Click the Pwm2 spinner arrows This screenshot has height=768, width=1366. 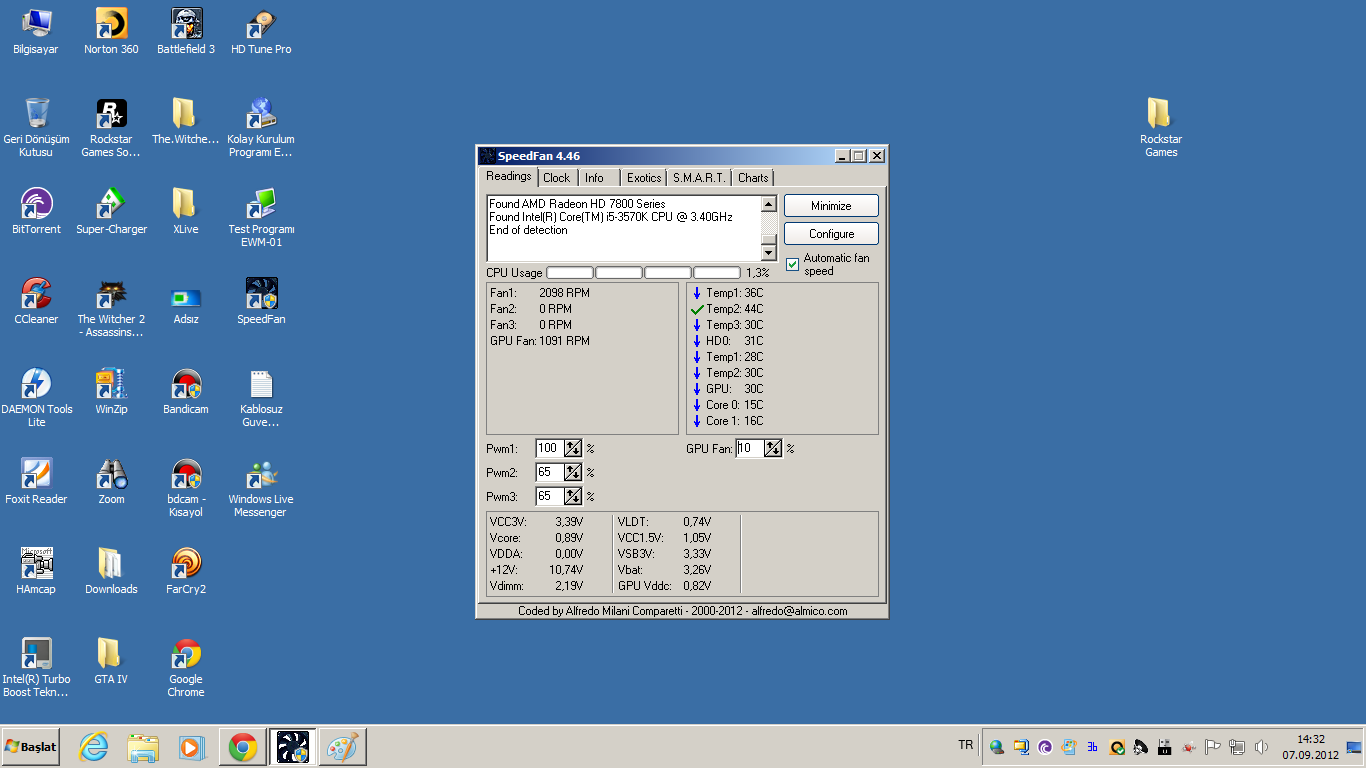(x=573, y=473)
